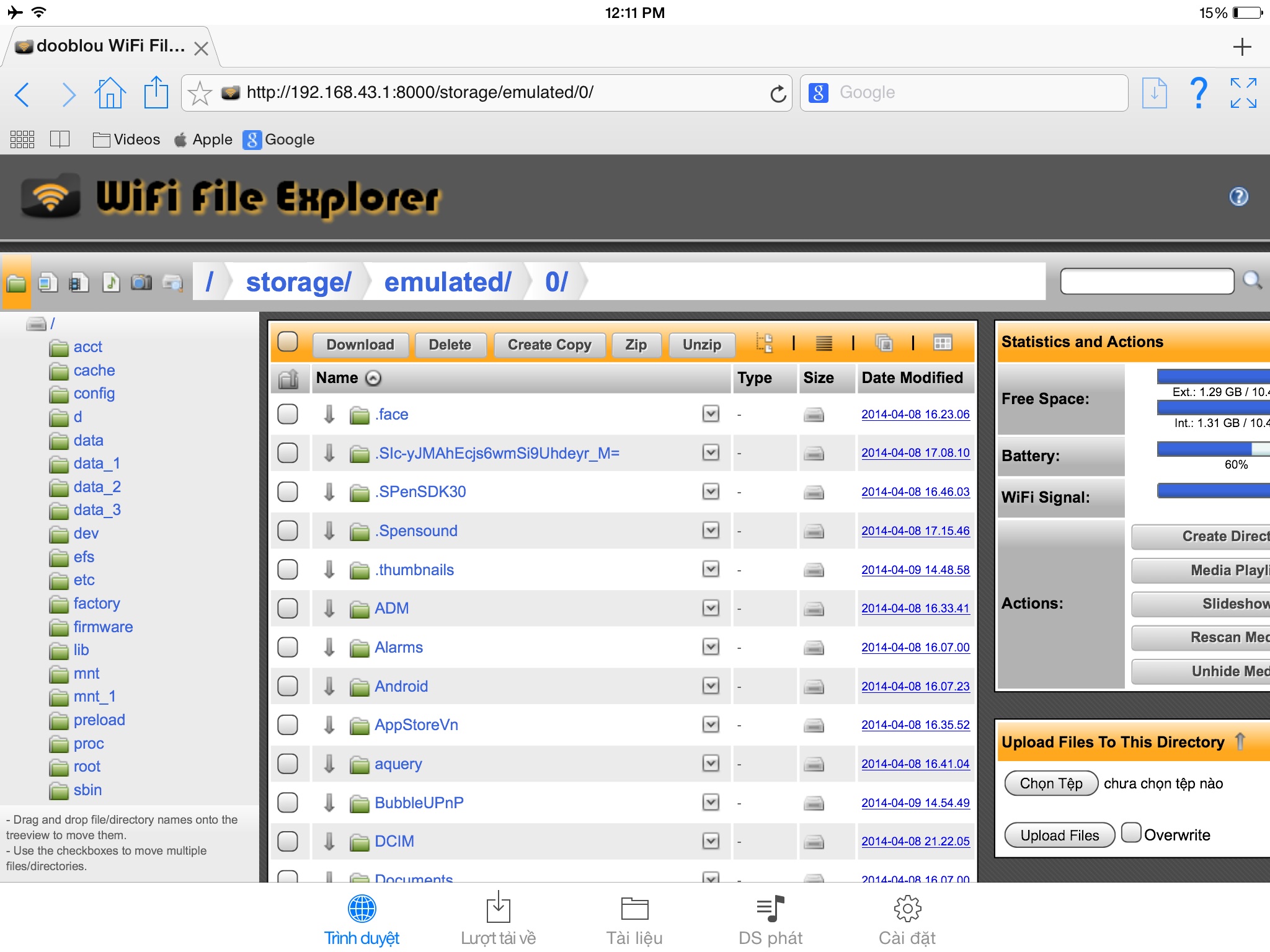Bookmark the page with the star icon

[200, 93]
